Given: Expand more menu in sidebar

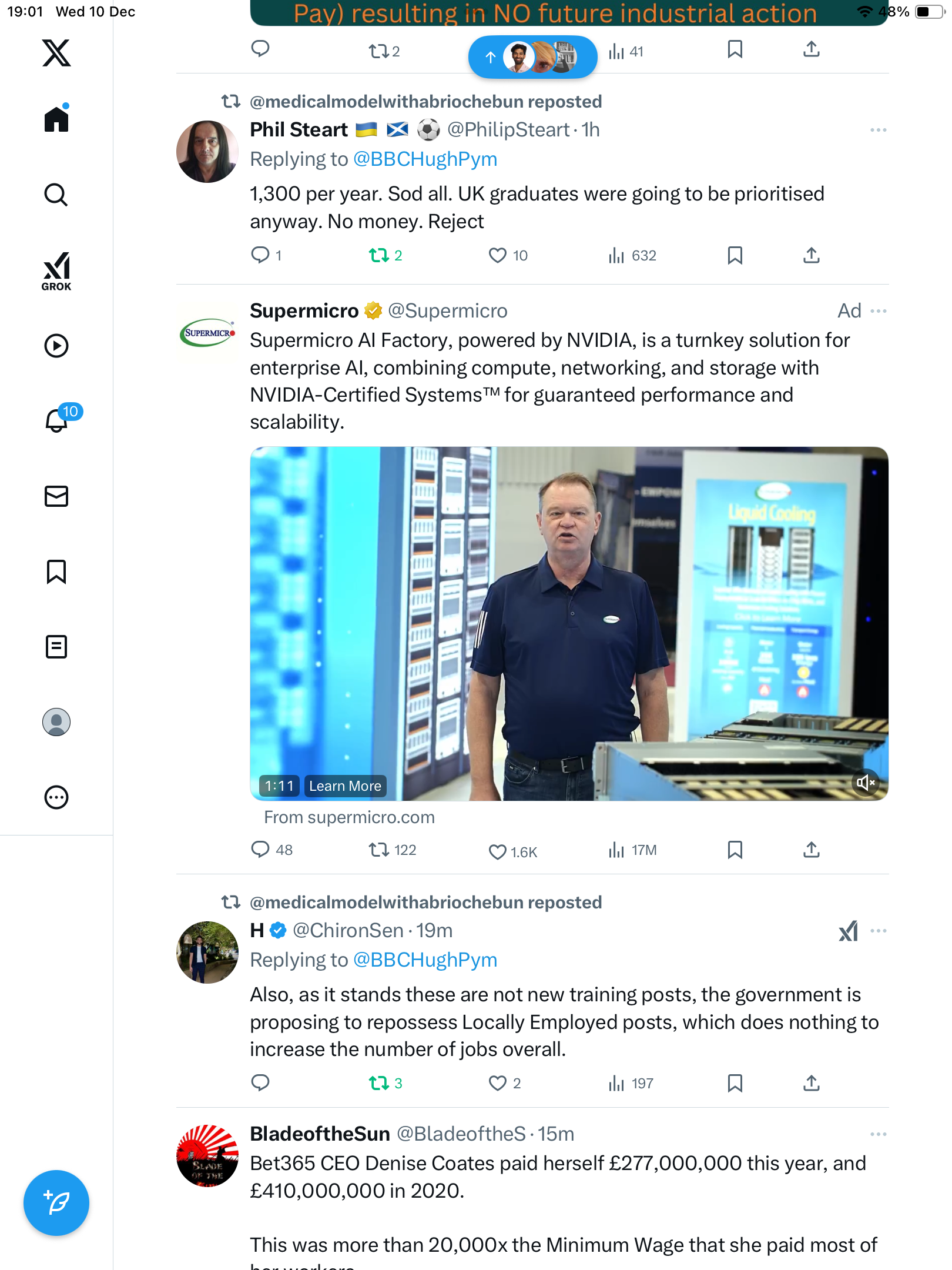Looking at the screenshot, I should click(x=56, y=797).
